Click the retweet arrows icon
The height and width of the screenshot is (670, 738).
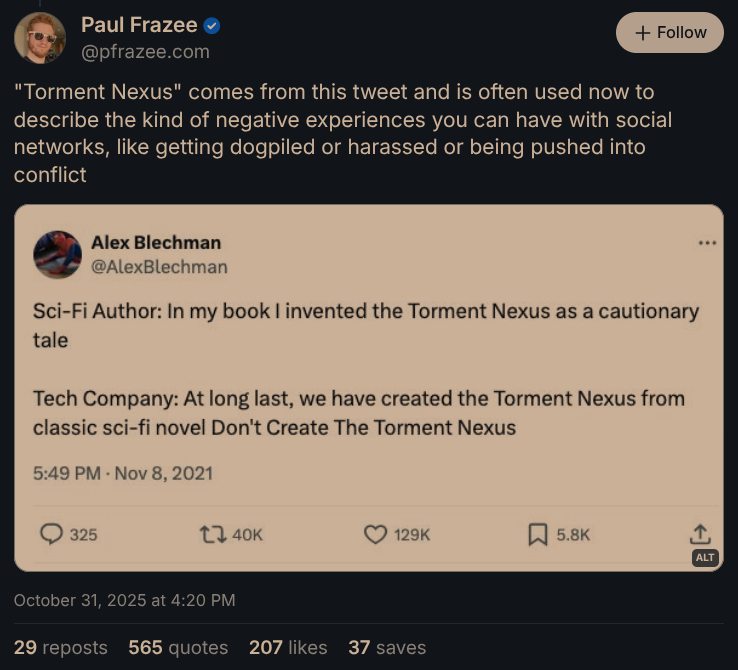pyautogui.click(x=213, y=535)
